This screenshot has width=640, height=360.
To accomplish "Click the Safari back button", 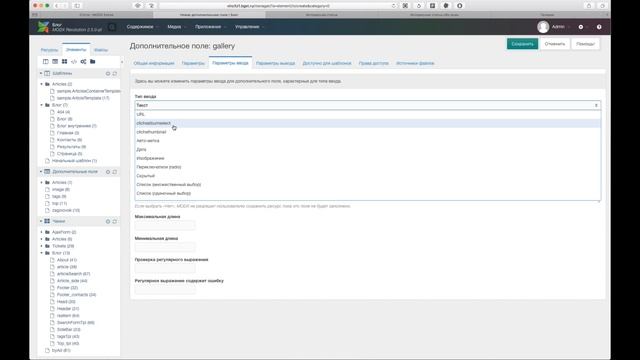I will click(57, 6).
